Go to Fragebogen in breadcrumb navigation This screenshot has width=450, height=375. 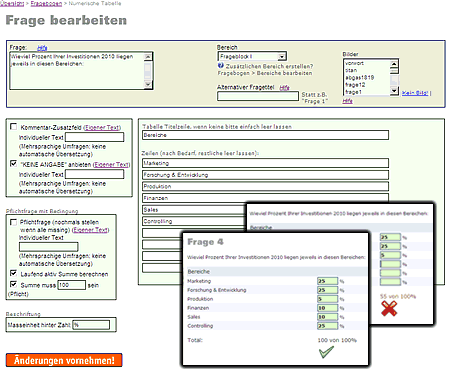[46, 3]
